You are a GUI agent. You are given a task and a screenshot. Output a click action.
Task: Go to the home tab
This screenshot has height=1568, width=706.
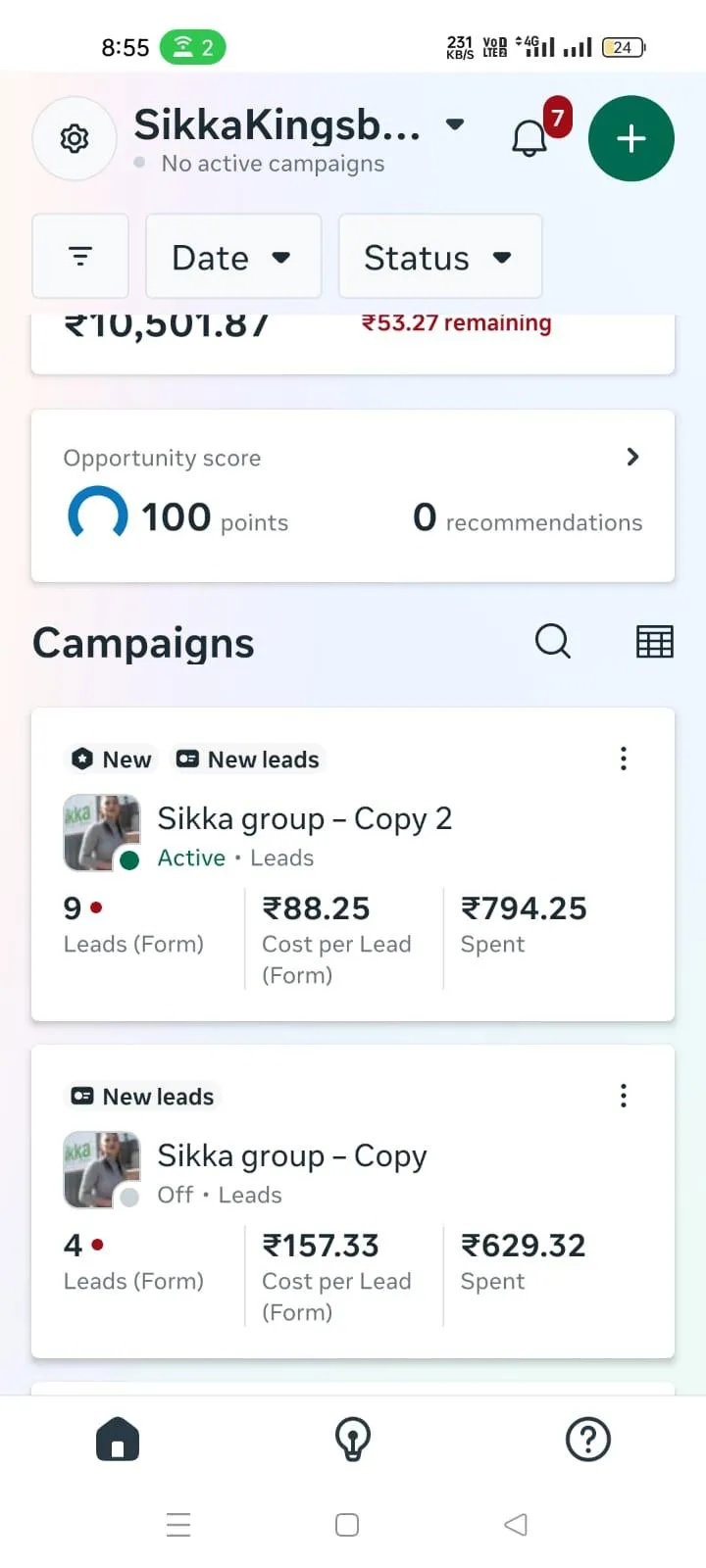(118, 1440)
